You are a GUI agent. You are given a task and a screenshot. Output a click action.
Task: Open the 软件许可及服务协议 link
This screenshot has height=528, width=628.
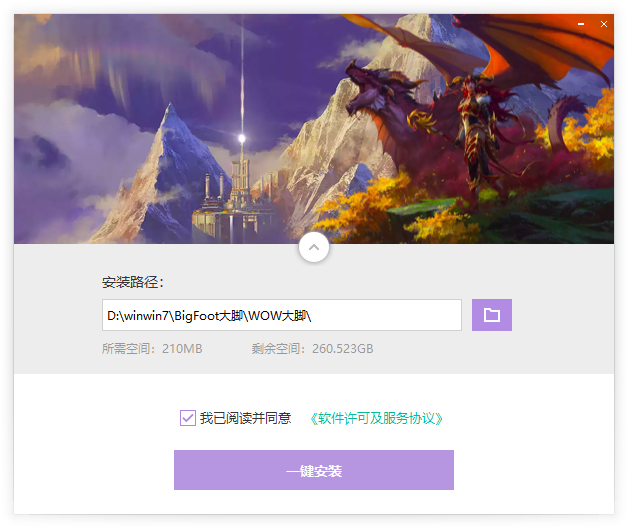(376, 418)
